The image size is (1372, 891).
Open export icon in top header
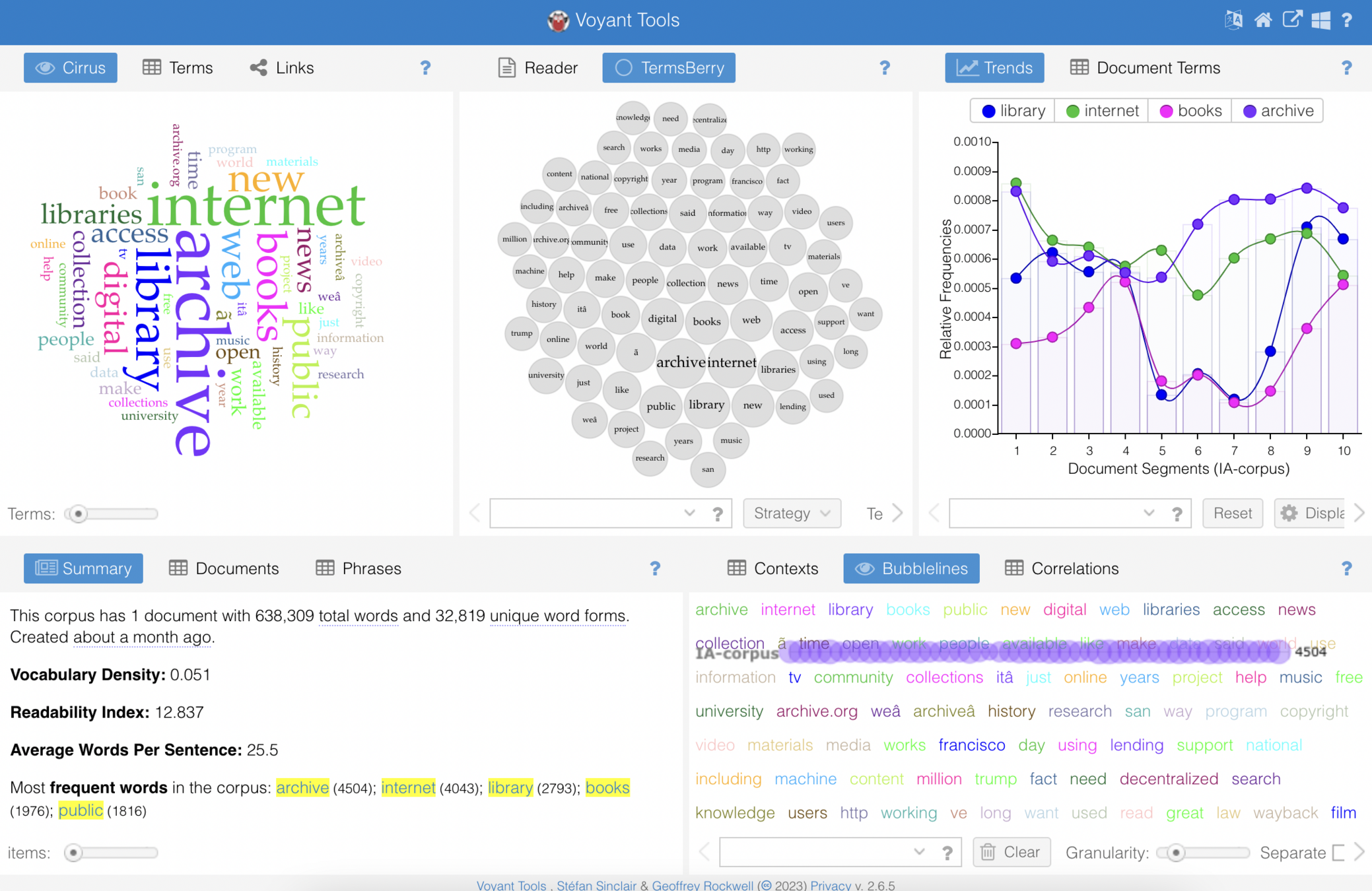pyautogui.click(x=1292, y=20)
